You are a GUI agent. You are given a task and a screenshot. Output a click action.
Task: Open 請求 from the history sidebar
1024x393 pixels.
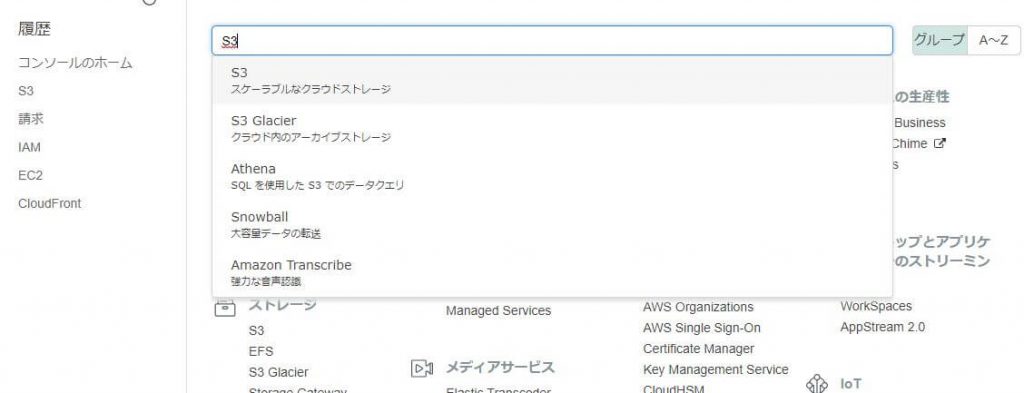[x=31, y=119]
